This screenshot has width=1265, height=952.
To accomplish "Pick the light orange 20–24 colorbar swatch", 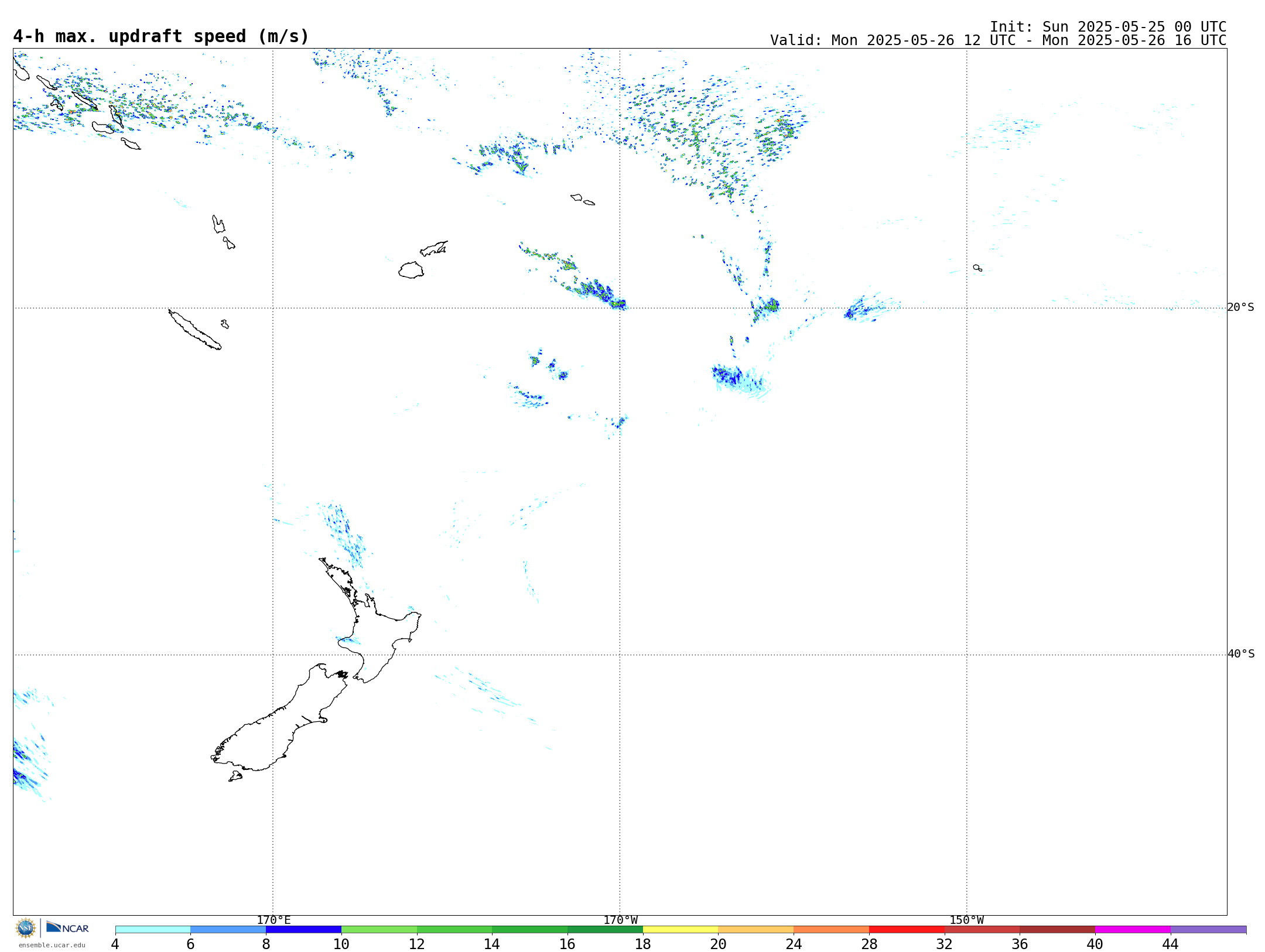I will 756,929.
